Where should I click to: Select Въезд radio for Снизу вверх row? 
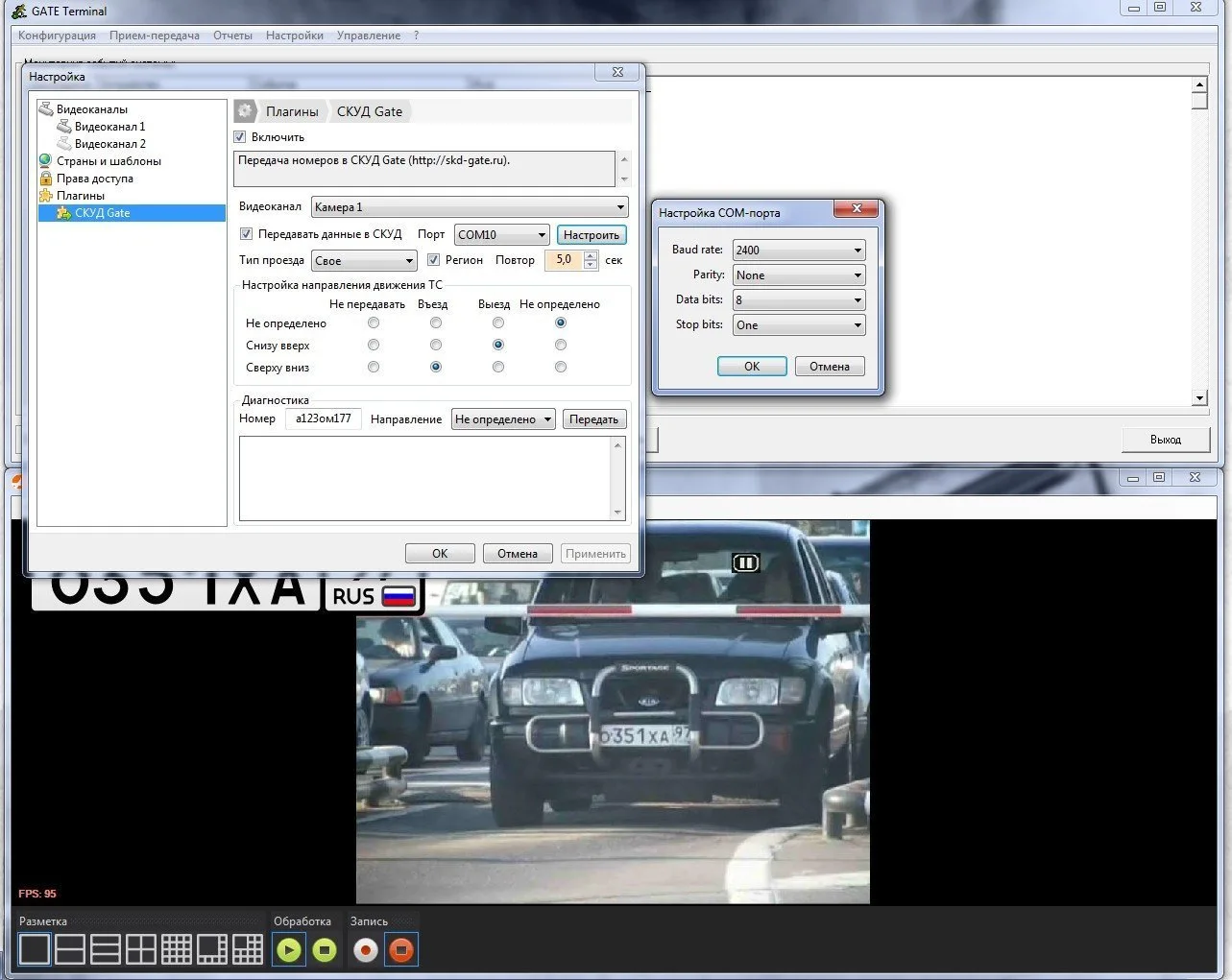pos(436,345)
